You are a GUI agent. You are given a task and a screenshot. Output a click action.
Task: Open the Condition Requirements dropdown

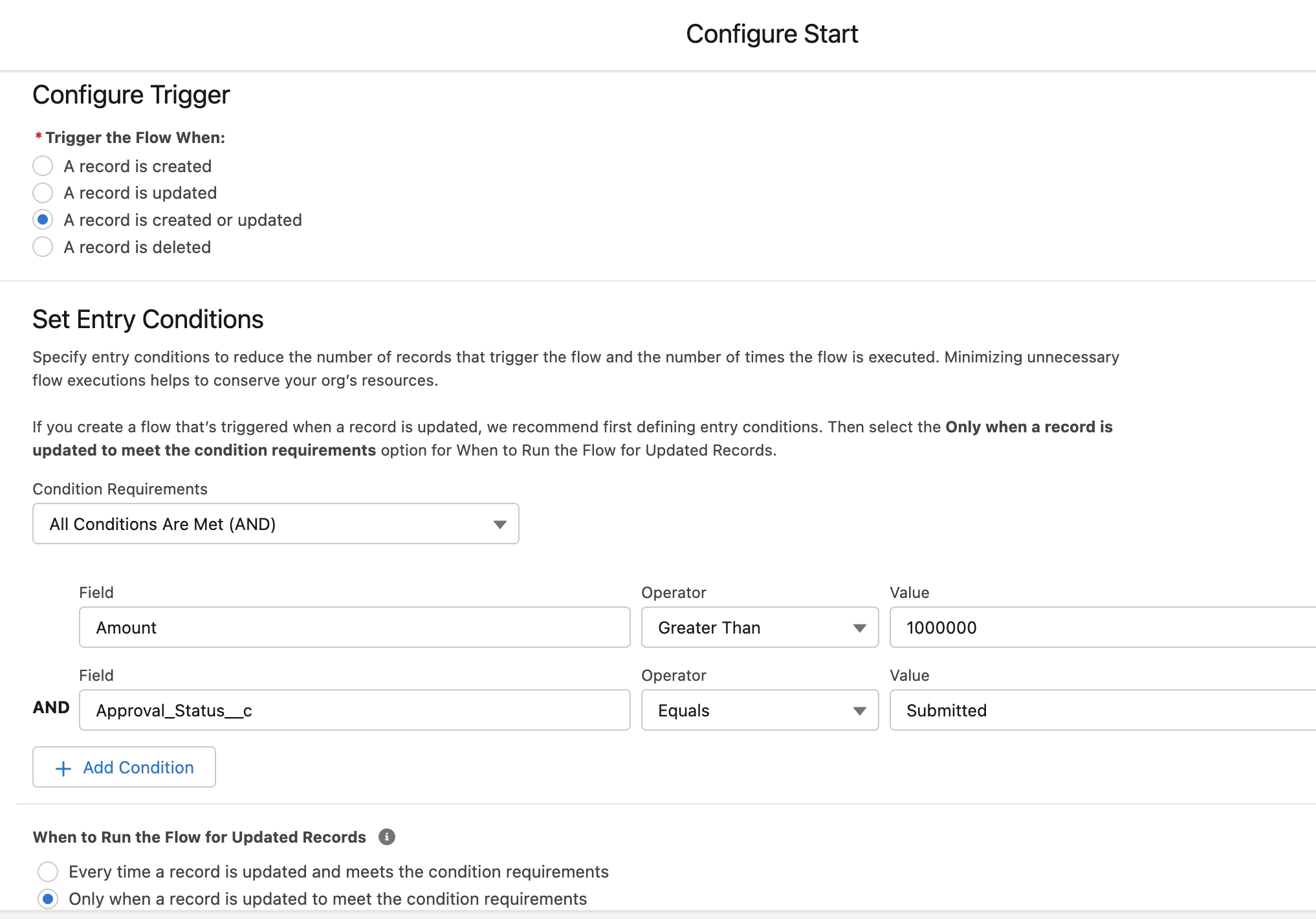276,524
